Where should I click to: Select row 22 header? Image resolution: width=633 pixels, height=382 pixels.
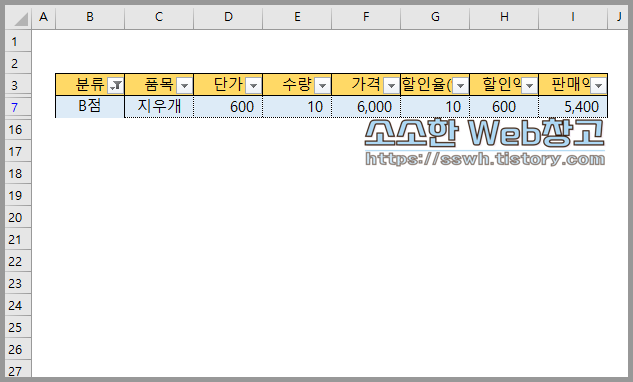click(18, 261)
